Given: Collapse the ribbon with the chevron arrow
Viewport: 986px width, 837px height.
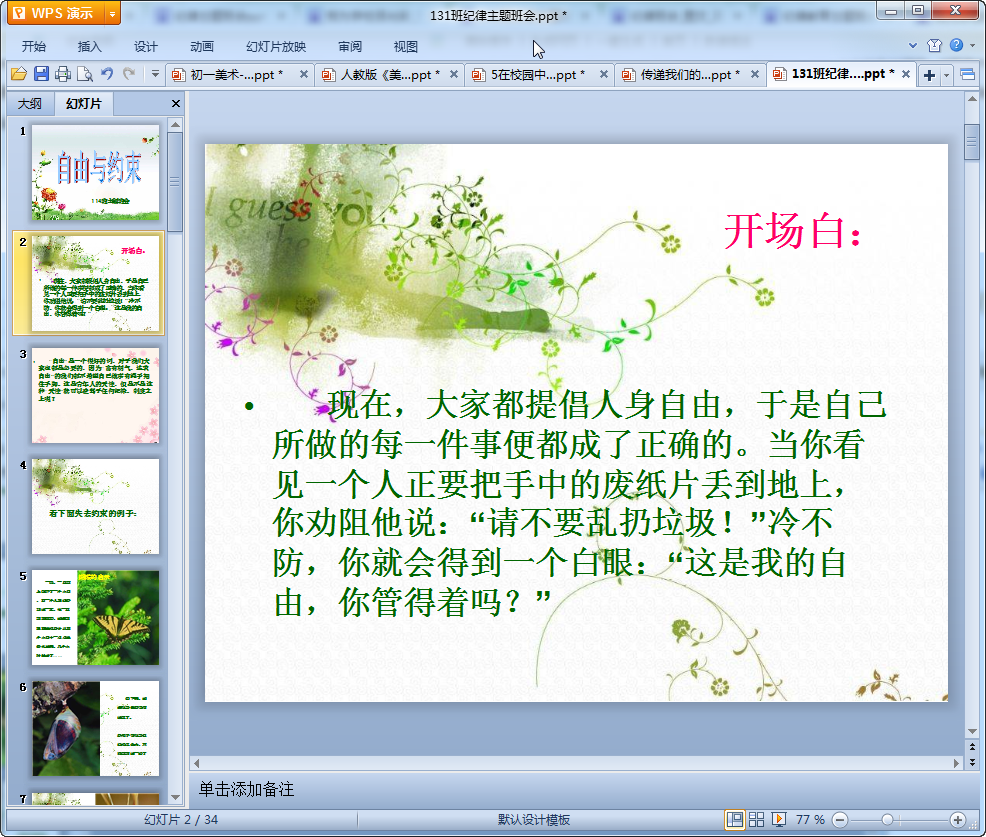Looking at the screenshot, I should click(913, 45).
